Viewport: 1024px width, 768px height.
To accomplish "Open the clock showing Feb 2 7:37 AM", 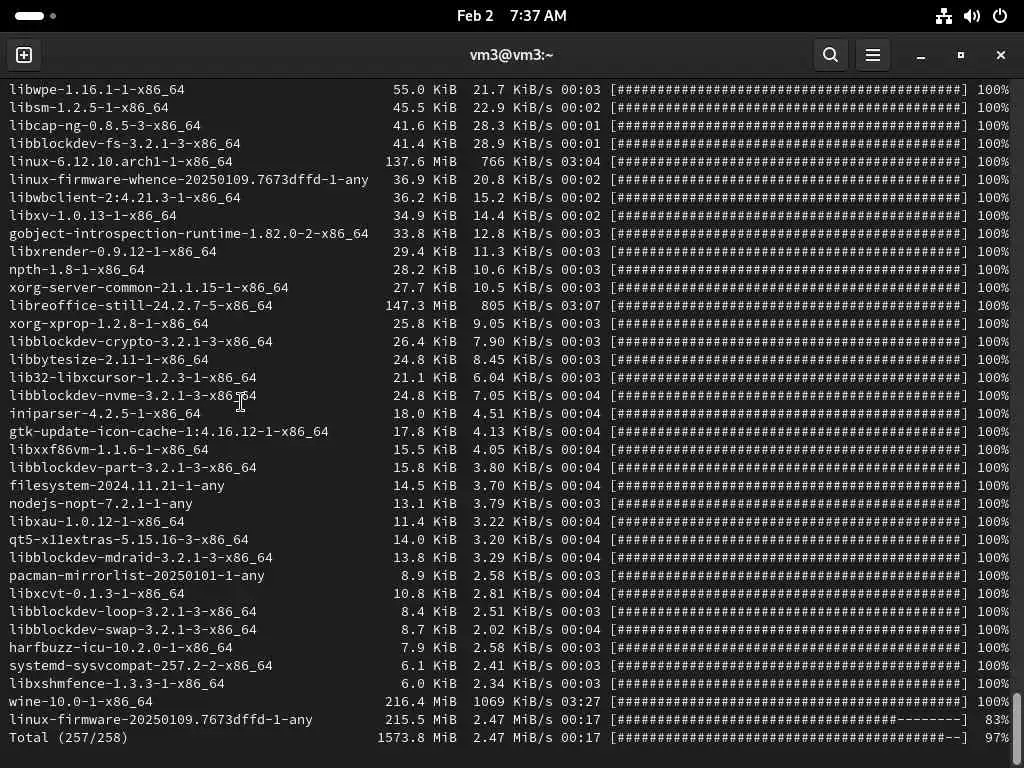I will pyautogui.click(x=511, y=16).
